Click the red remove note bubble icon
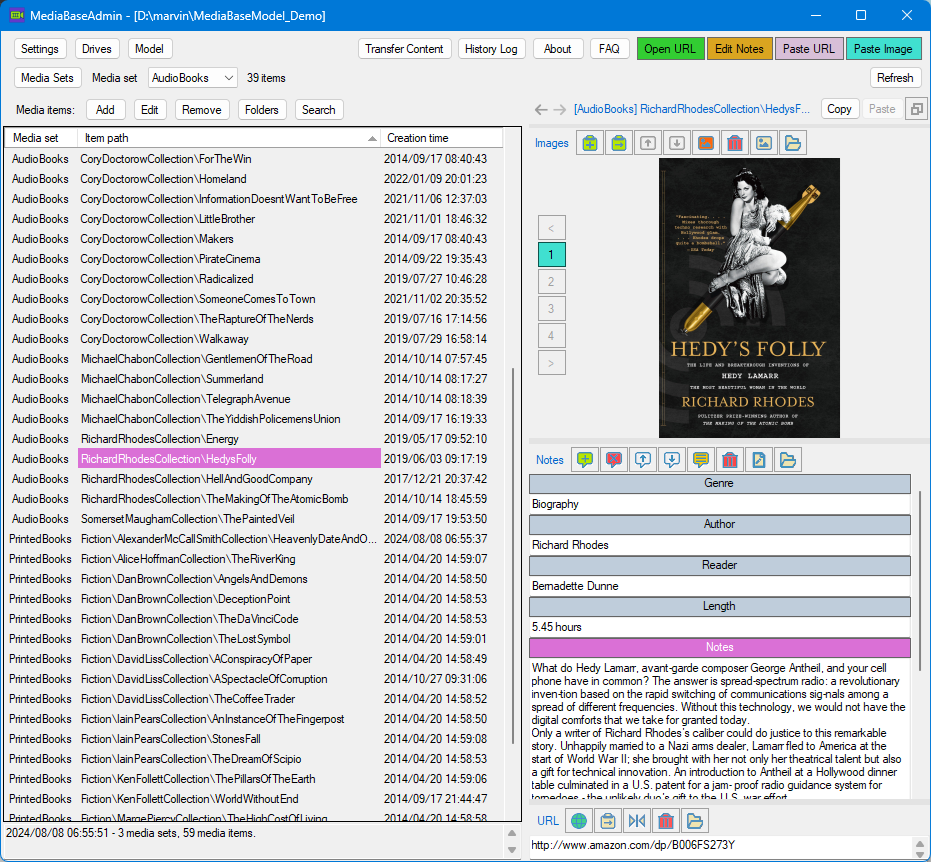 point(613,459)
